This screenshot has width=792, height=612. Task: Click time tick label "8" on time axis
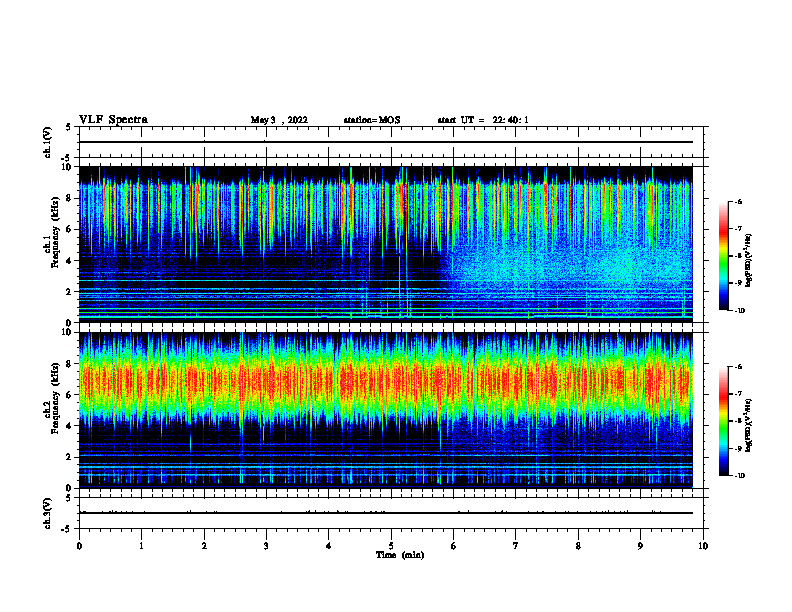[578, 546]
